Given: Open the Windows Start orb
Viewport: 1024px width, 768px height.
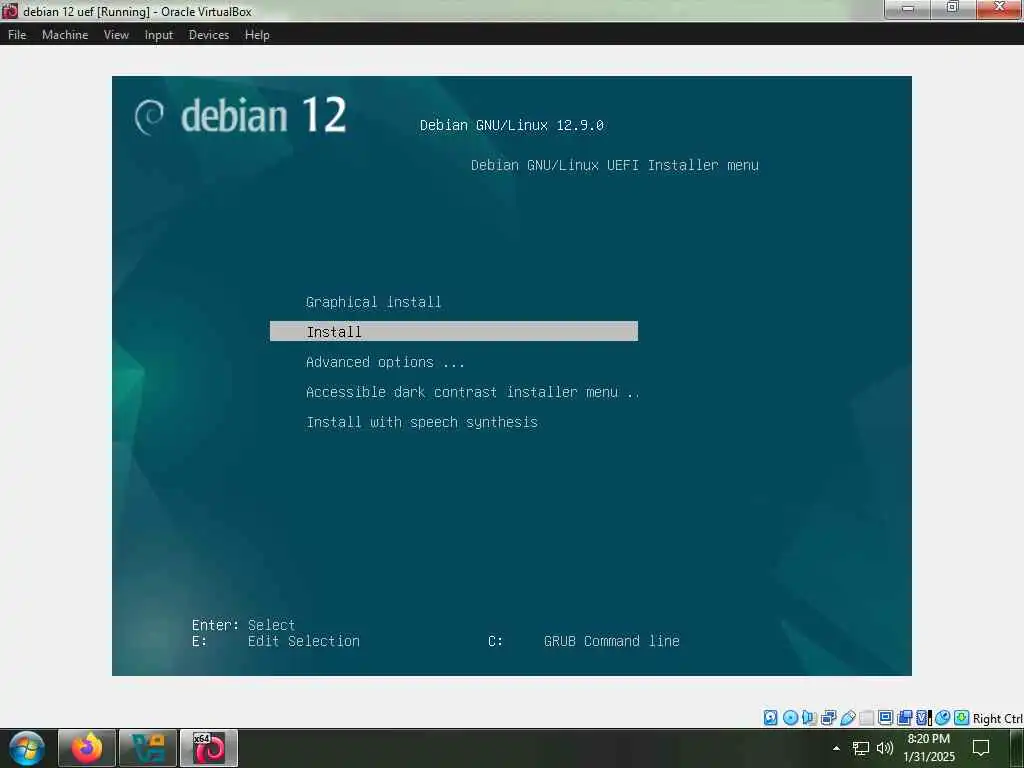Looking at the screenshot, I should tap(27, 748).
